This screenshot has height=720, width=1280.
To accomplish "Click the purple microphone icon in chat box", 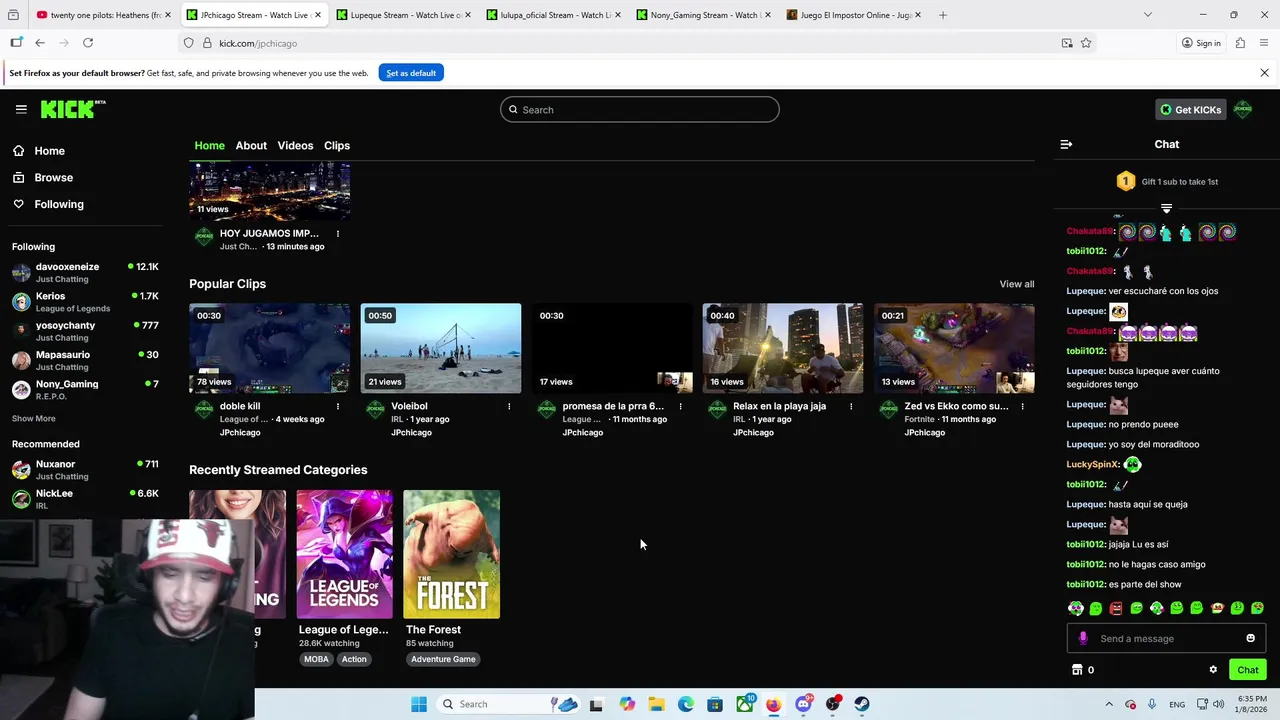I will pos(1083,638).
